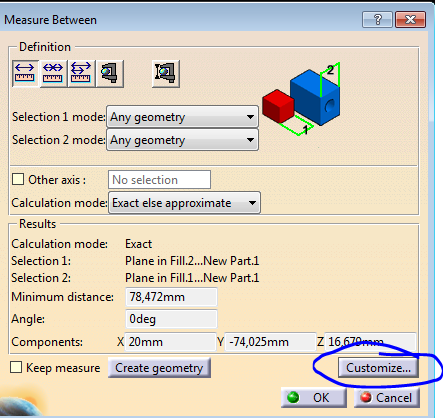This screenshot has width=443, height=418.
Task: Open the Measure Item tool icon
Action: pyautogui.click(x=110, y=74)
